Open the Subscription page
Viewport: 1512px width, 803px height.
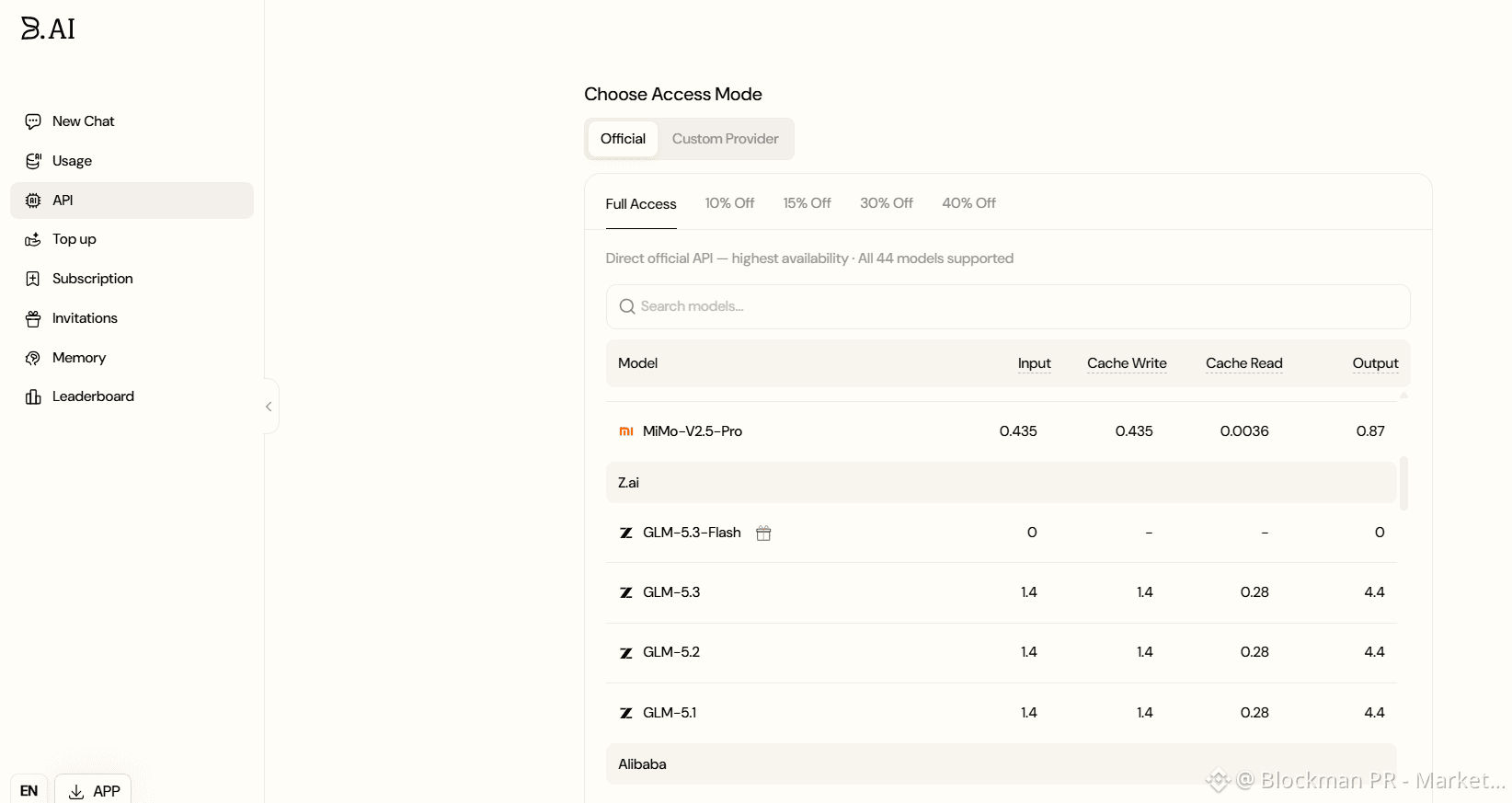[132, 279]
